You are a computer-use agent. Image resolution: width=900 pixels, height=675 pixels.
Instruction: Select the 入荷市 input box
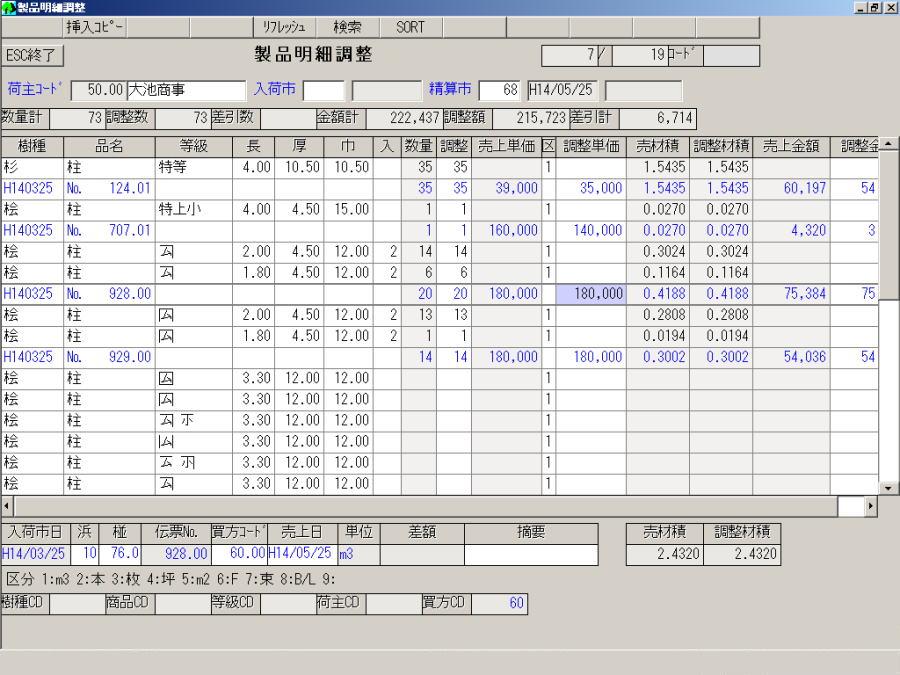[x=323, y=91]
